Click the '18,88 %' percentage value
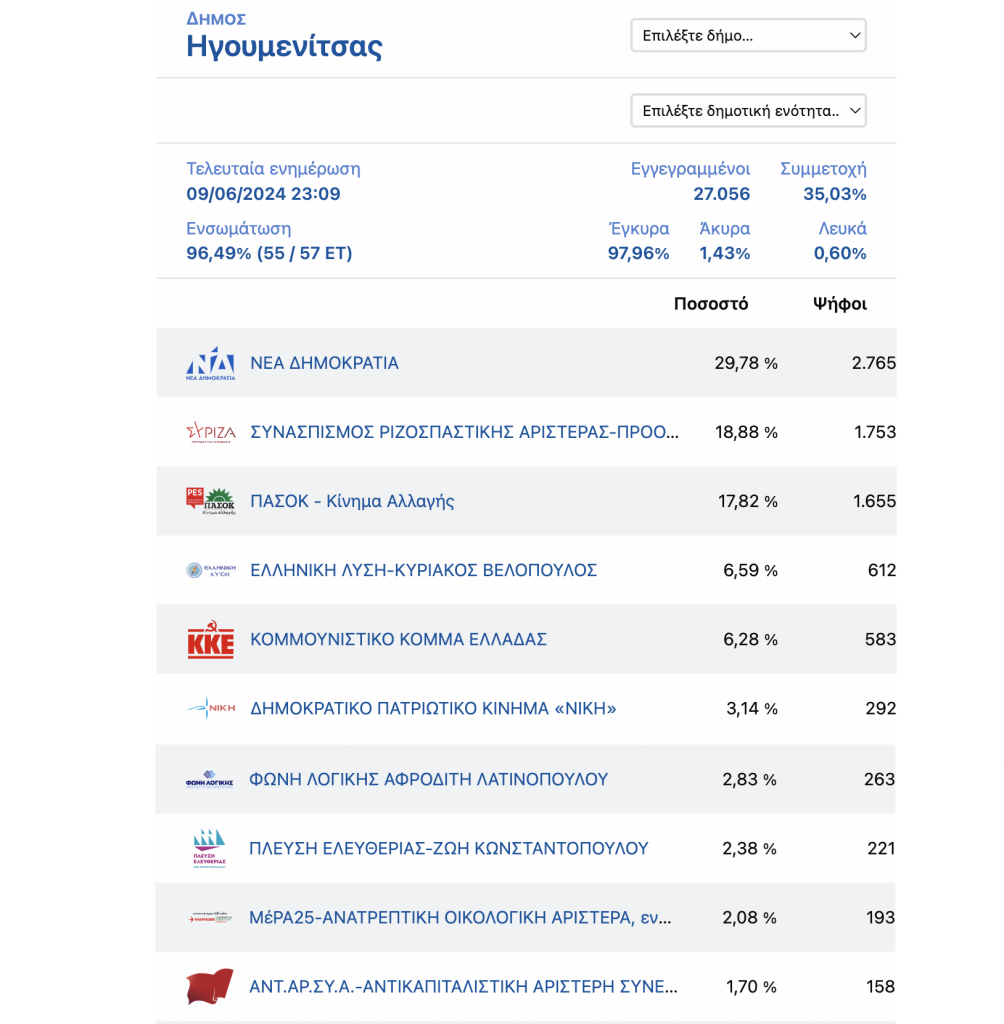The width and height of the screenshot is (1004, 1024). 746,432
